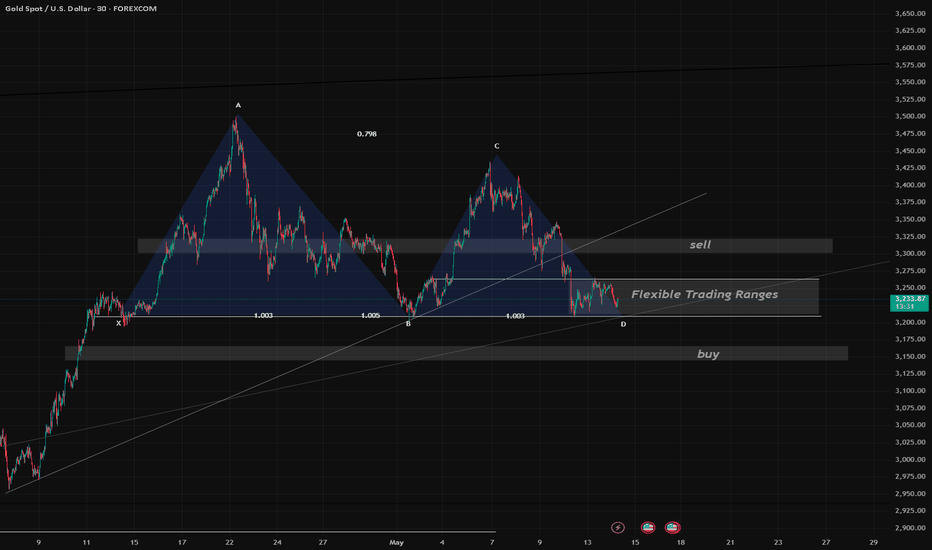This screenshot has height=550, width=932.
Task: Click the 18 date label on time axis
Action: coord(681,542)
